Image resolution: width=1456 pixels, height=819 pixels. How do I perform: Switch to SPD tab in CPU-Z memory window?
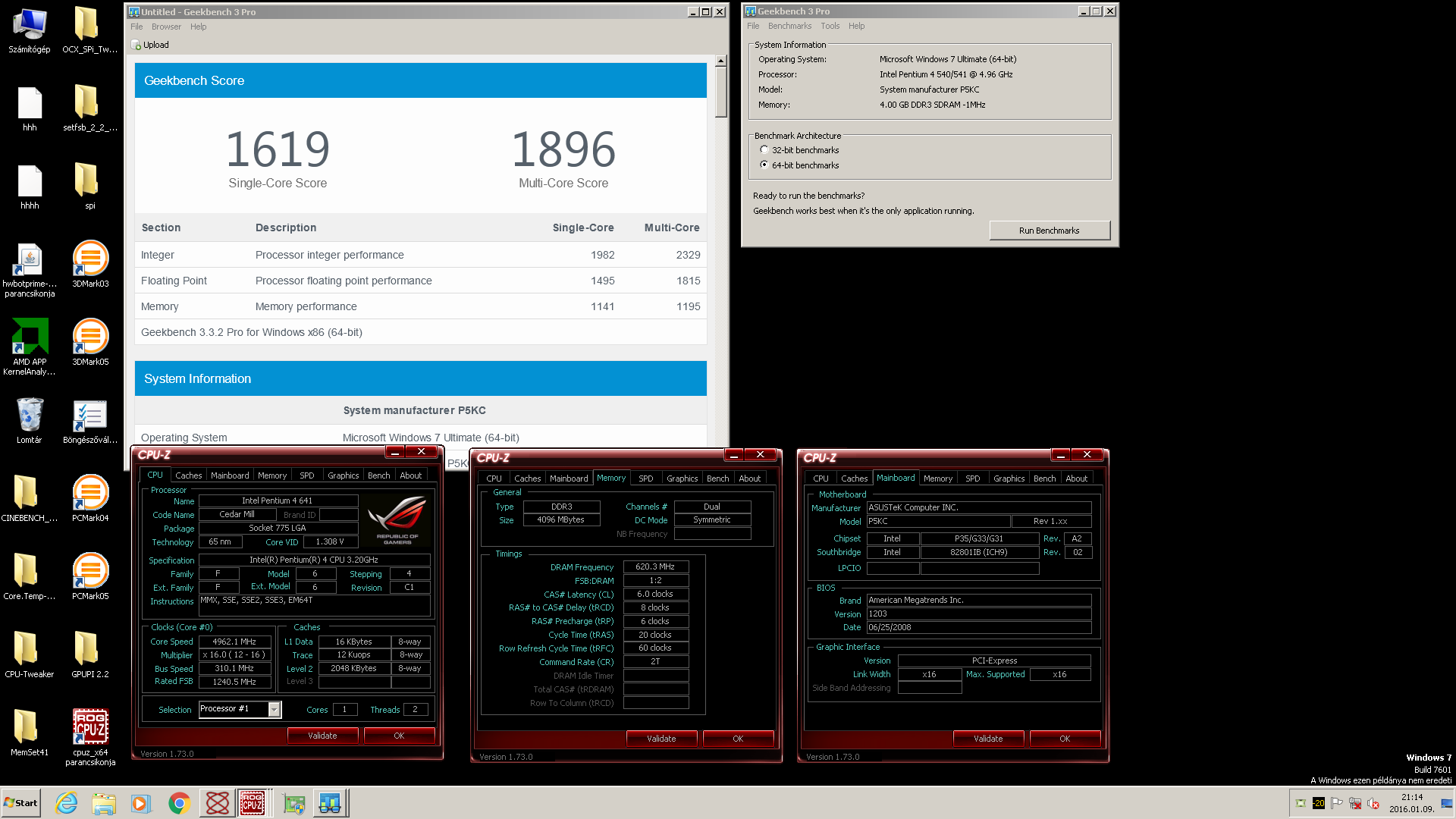point(646,479)
